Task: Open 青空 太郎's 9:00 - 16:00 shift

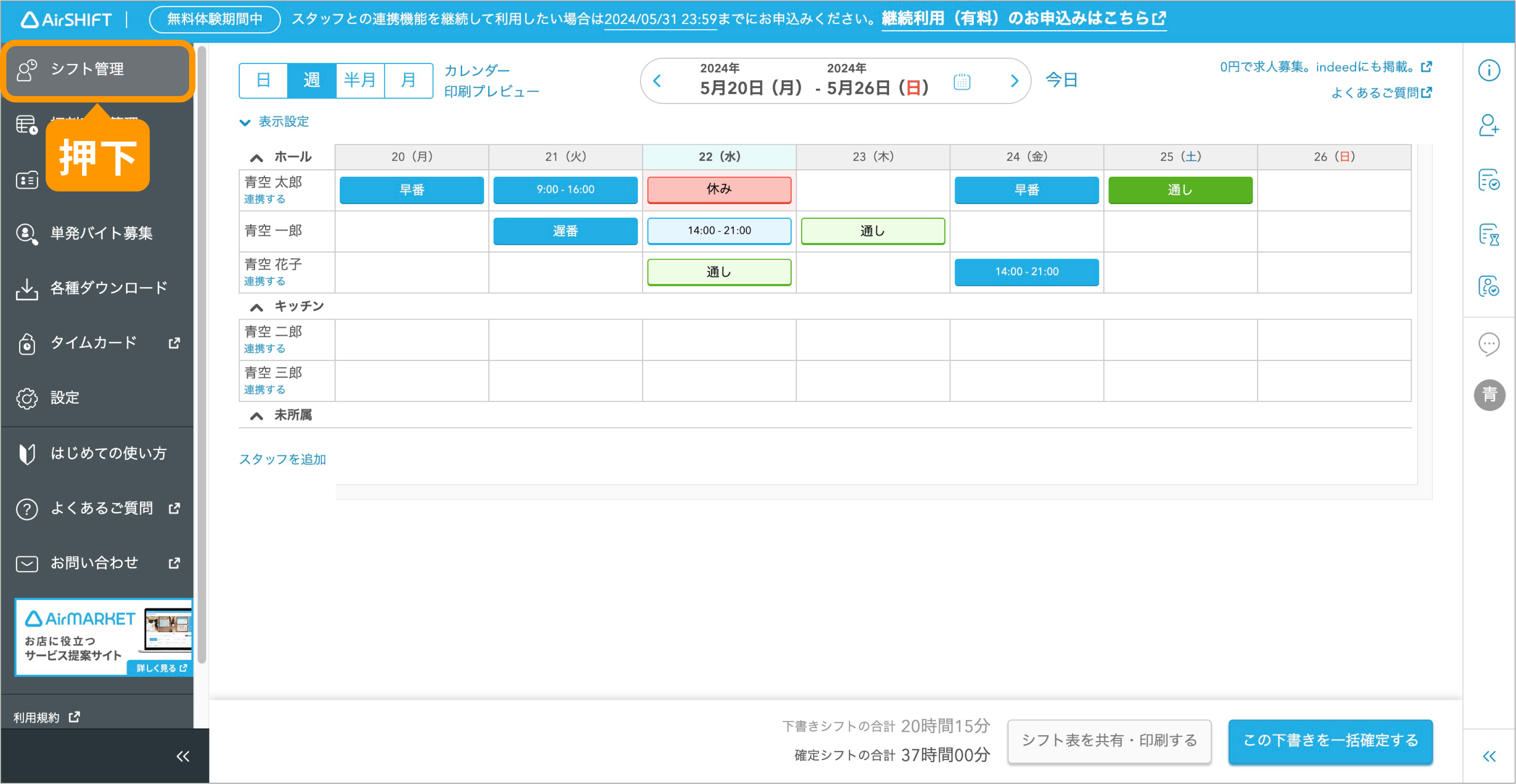Action: click(x=565, y=190)
